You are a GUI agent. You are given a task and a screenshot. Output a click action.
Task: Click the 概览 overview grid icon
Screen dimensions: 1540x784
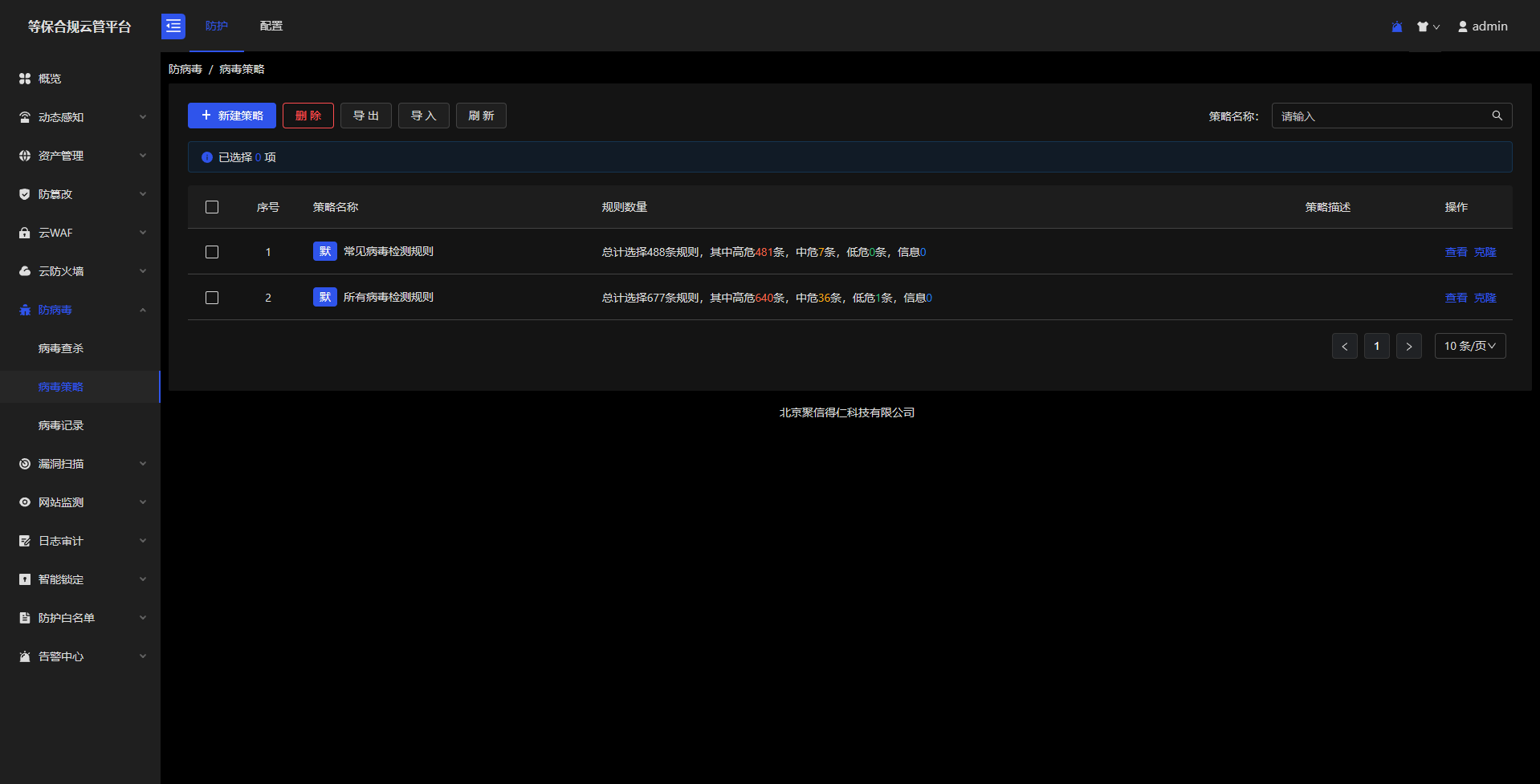coord(25,79)
